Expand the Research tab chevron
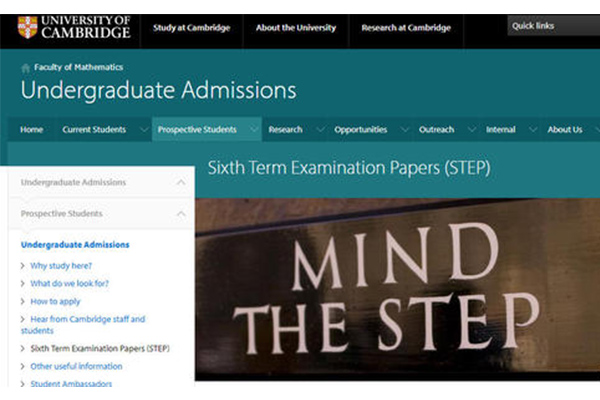Image resolution: width=600 pixels, height=400 pixels. click(321, 129)
